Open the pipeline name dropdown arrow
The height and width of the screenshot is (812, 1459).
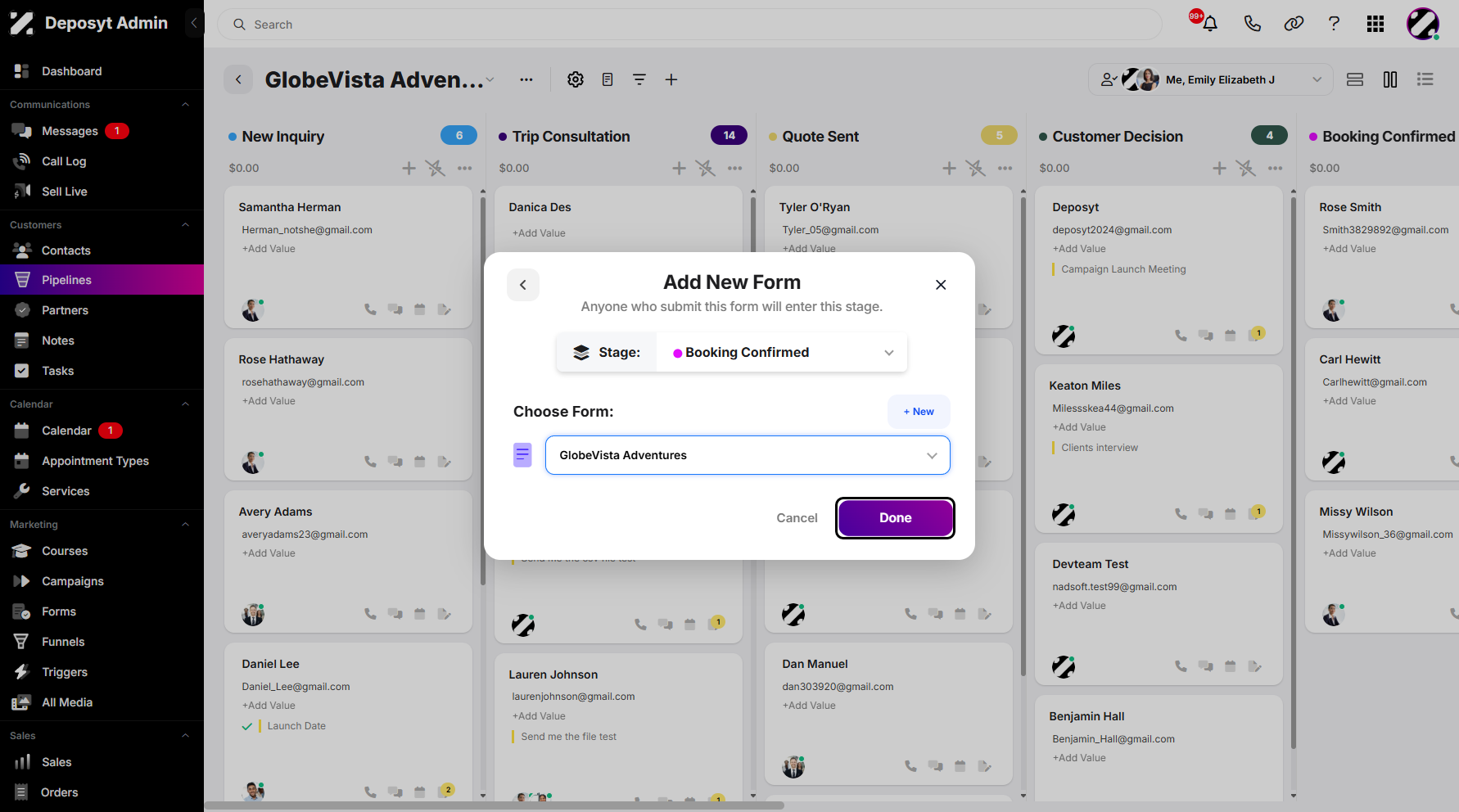490,79
